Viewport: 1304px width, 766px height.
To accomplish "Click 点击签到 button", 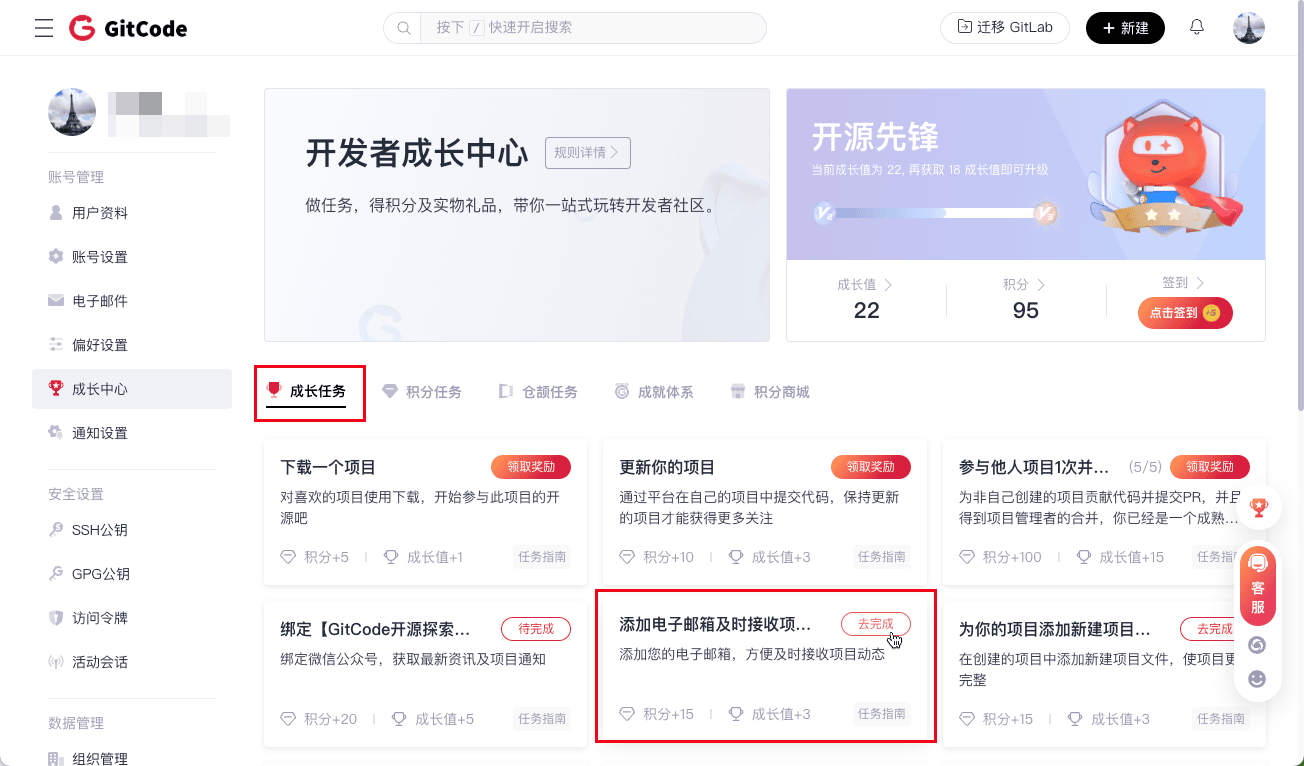I will coord(1184,313).
